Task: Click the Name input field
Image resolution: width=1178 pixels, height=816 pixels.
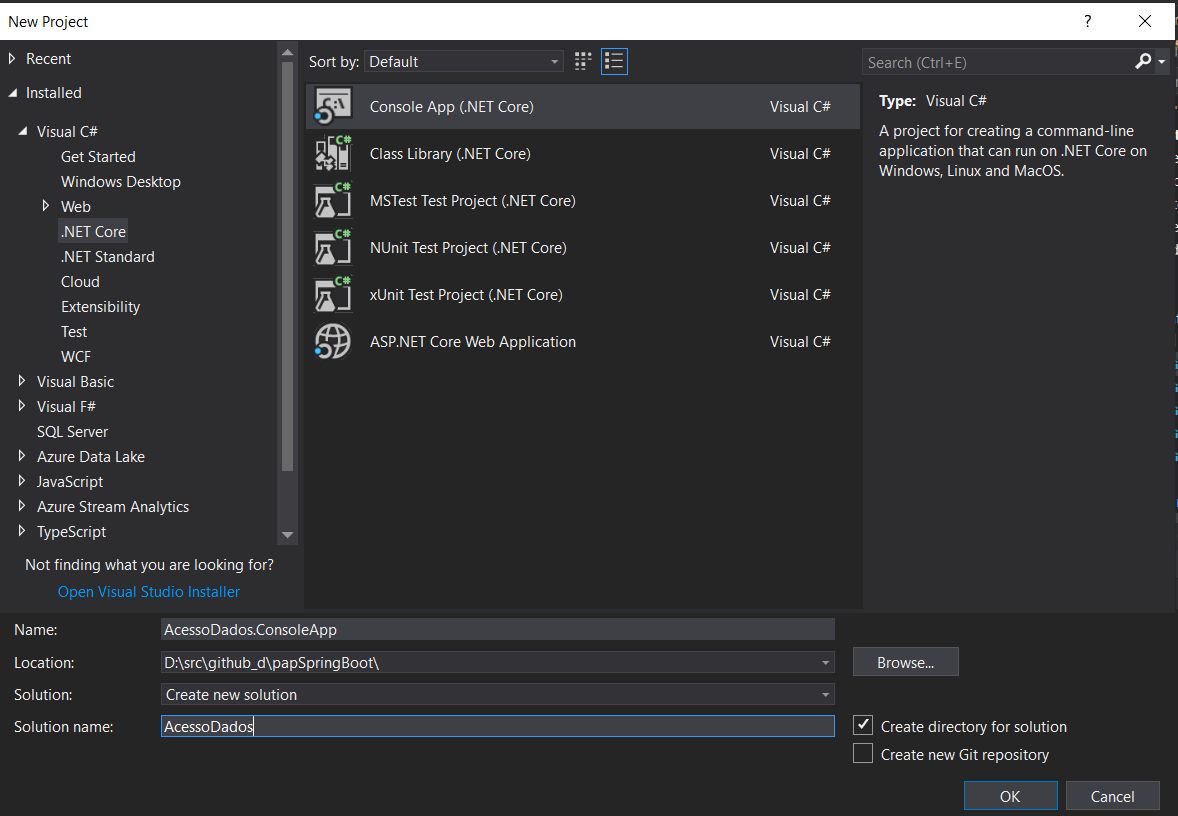Action: tap(497, 629)
